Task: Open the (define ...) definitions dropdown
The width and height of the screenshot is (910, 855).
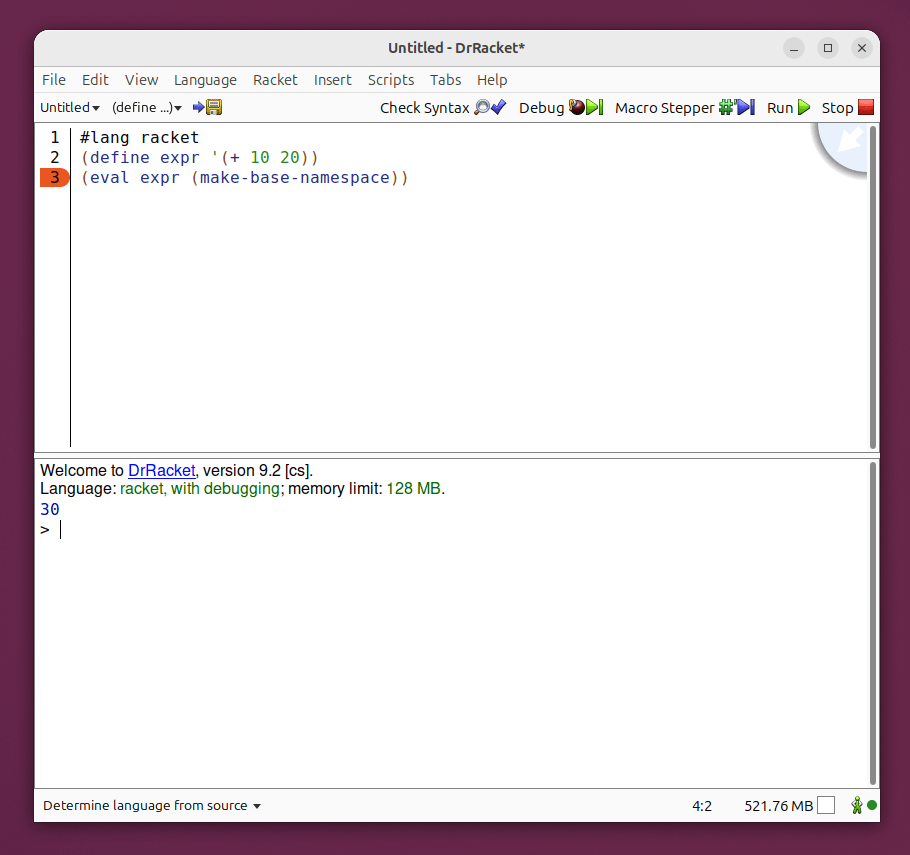Action: point(147,107)
